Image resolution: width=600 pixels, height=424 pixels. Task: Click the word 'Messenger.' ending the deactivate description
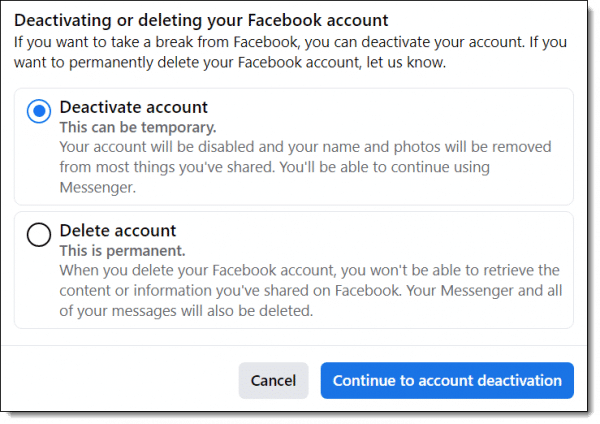(98, 188)
